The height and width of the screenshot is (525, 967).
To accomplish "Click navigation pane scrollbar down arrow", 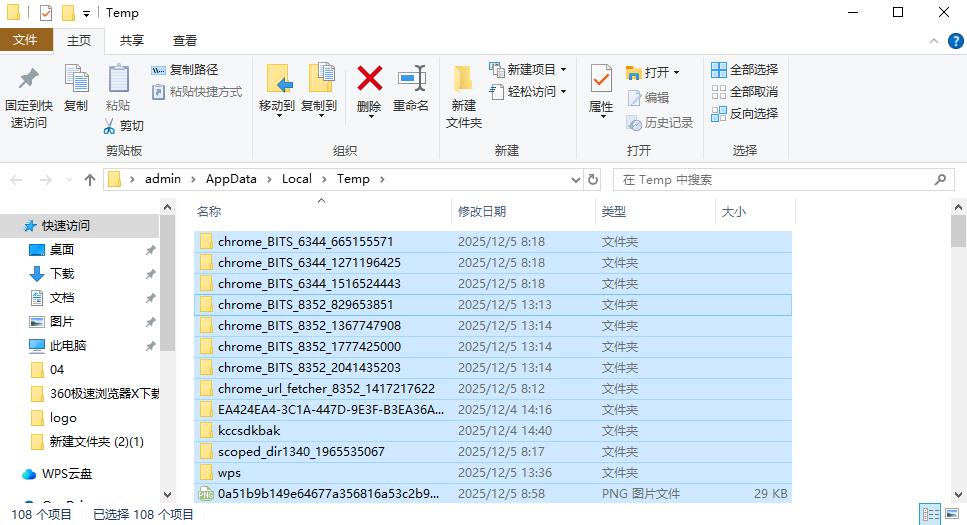I will click(x=167, y=494).
